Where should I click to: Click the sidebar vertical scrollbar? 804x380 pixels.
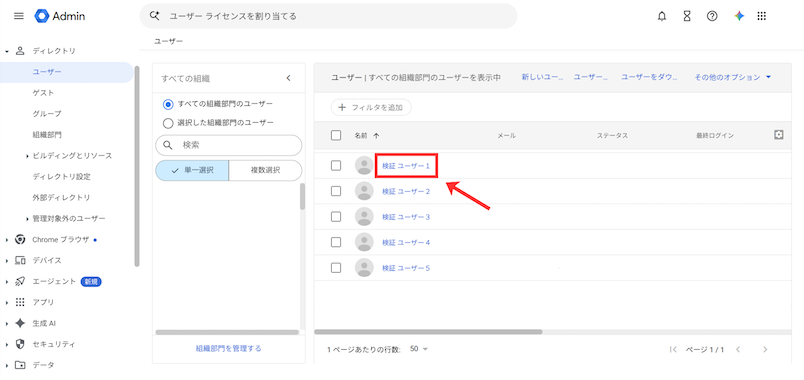[137, 166]
